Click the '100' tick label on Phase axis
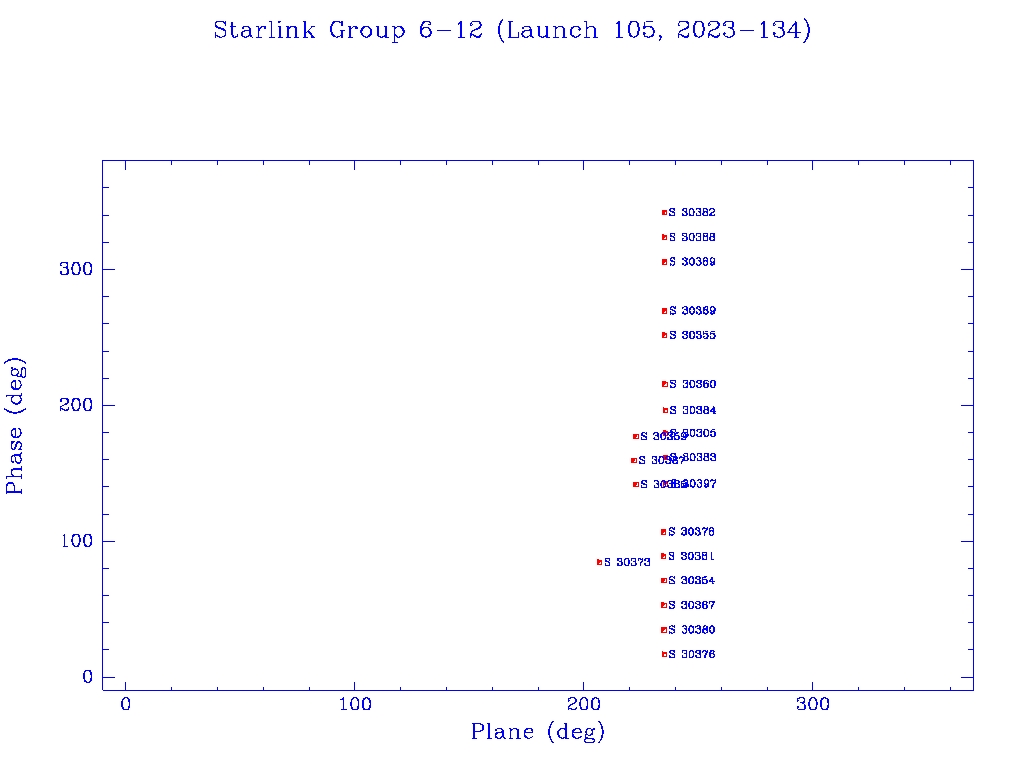Screen dimensions: 1024x768 coord(76,541)
